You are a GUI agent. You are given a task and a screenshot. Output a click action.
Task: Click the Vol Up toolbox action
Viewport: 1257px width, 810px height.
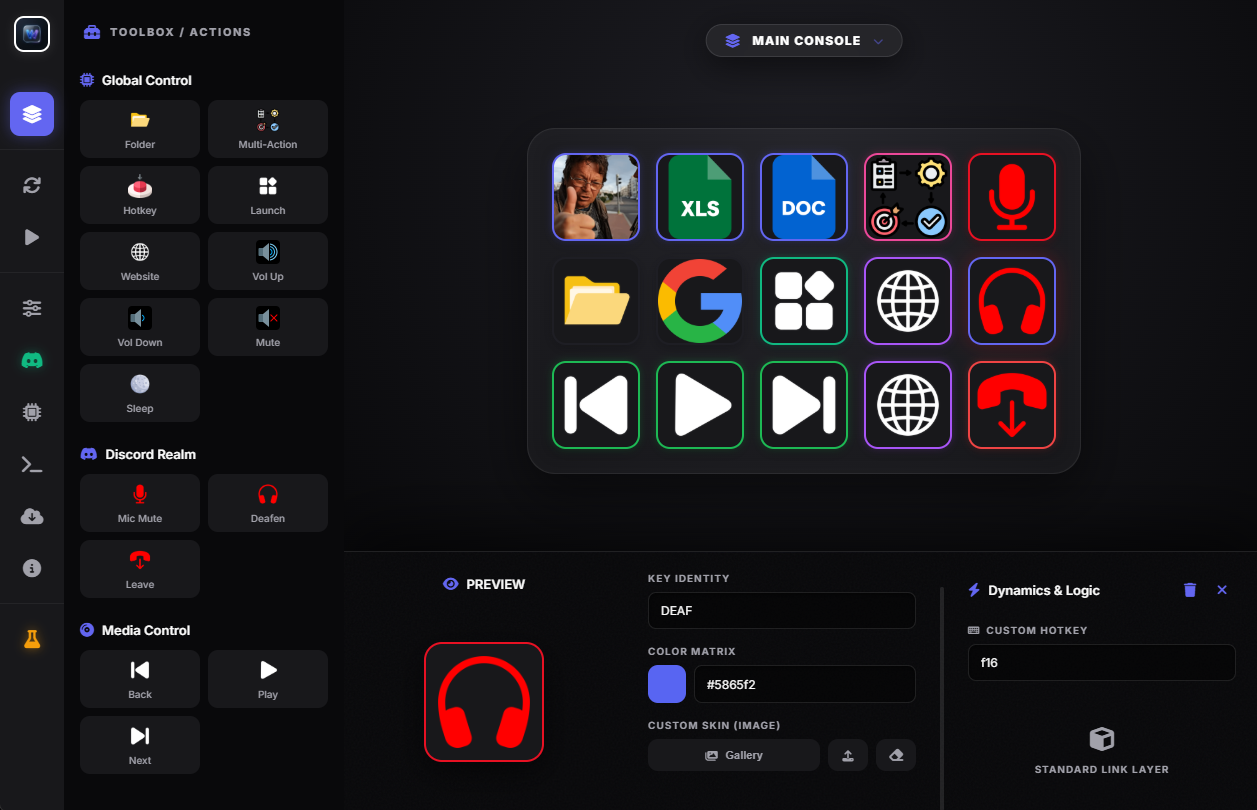pos(268,261)
